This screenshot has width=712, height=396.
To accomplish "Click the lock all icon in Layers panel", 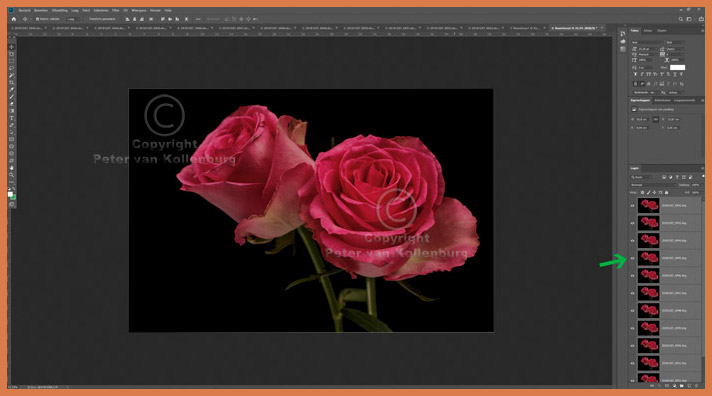I will click(667, 193).
